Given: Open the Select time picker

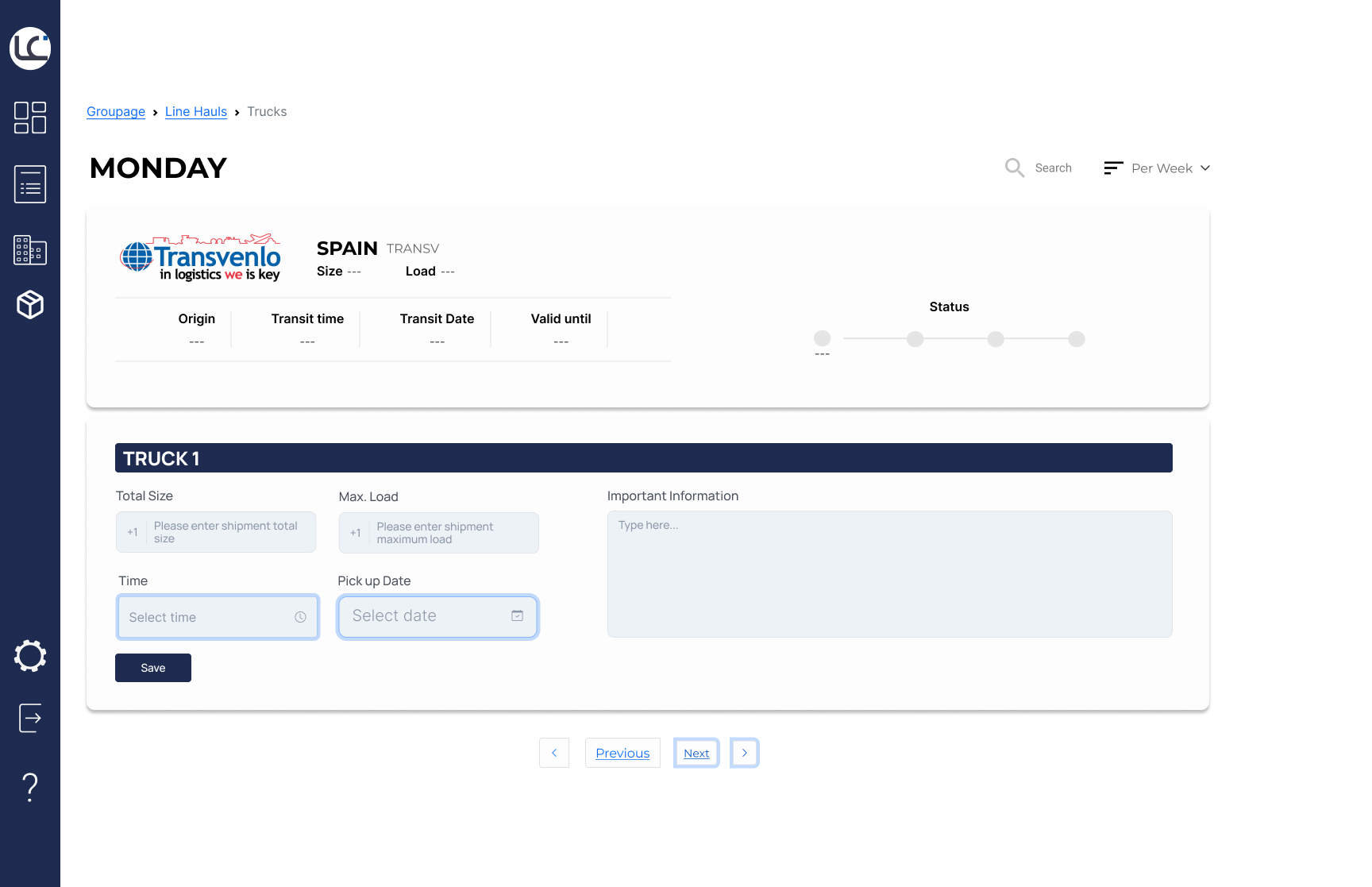Looking at the screenshot, I should (218, 617).
